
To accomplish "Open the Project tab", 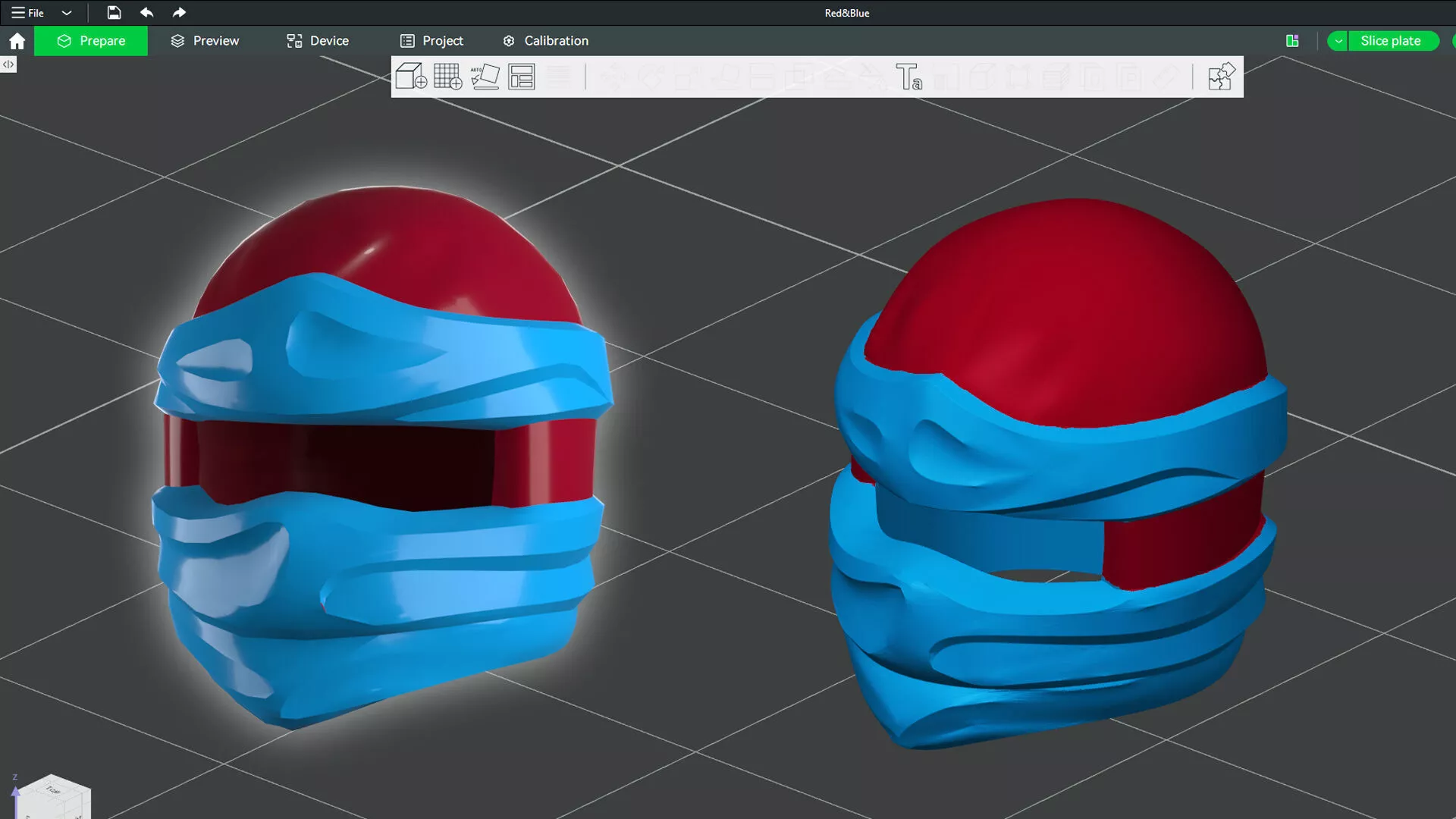I will pyautogui.click(x=431, y=41).
